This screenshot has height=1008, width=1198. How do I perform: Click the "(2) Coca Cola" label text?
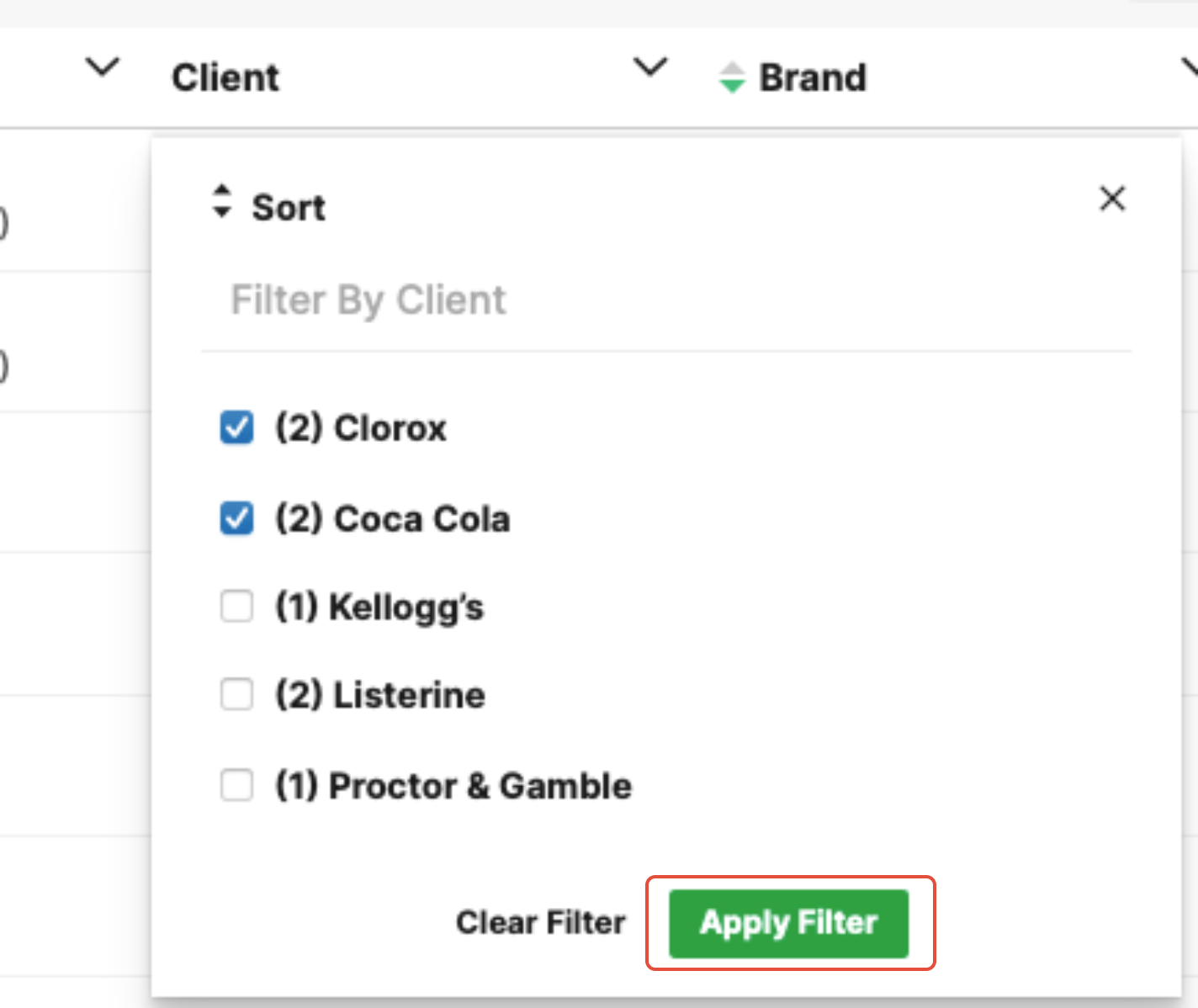(x=393, y=519)
